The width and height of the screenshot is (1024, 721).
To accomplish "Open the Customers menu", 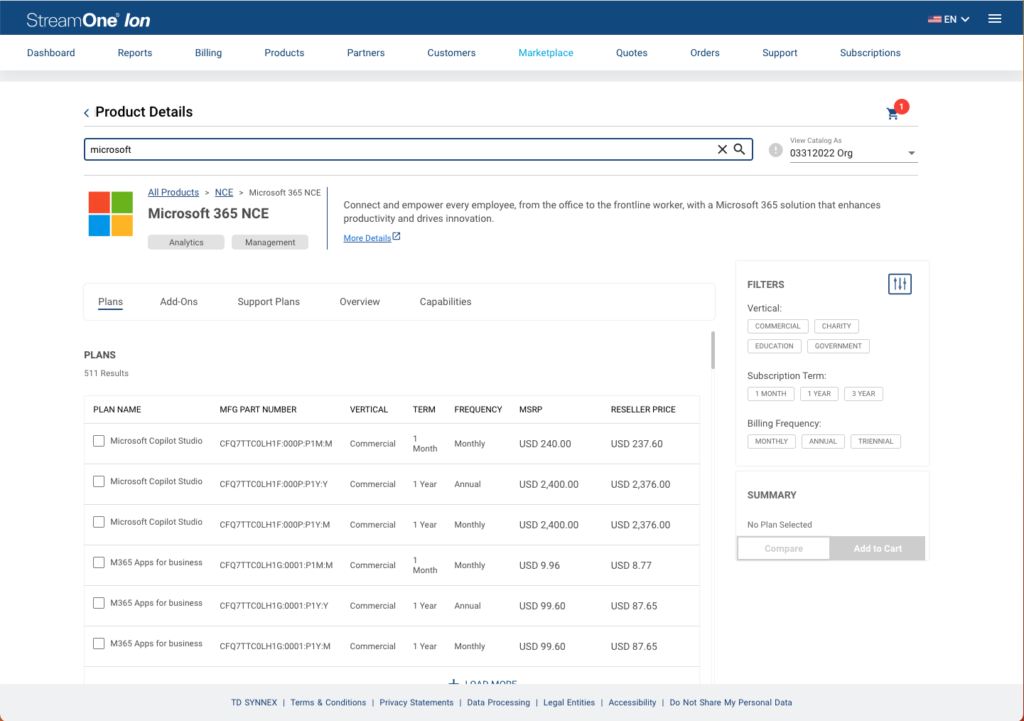I will click(451, 53).
